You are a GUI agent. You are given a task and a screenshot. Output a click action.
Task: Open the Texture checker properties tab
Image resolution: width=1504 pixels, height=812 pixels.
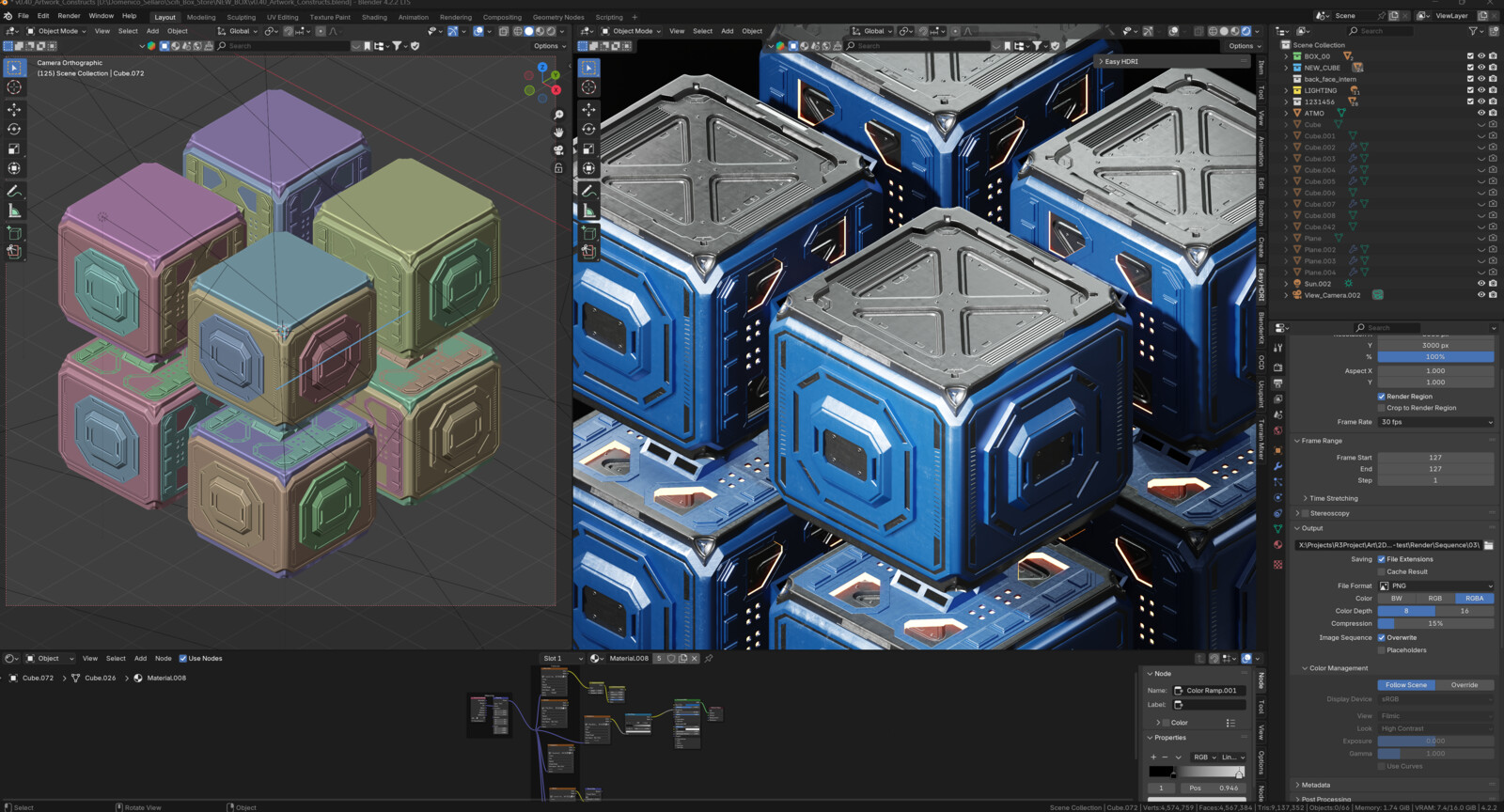(1278, 565)
